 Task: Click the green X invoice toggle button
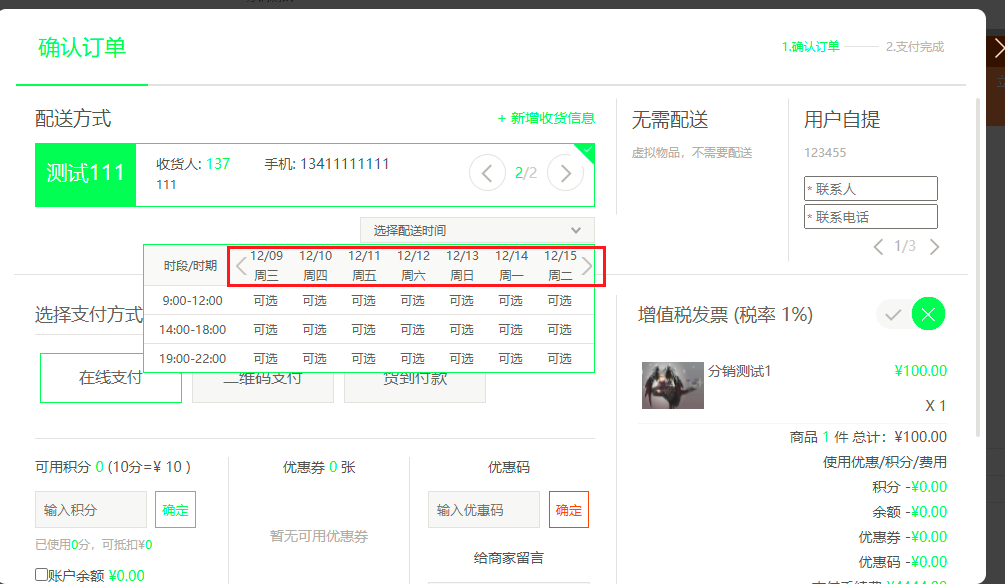tap(928, 315)
